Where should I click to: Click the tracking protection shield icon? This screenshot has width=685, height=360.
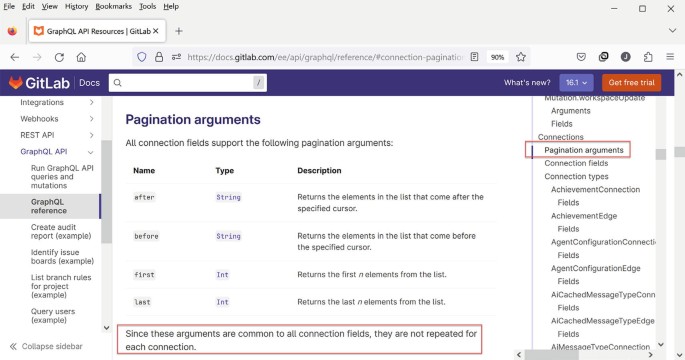pyautogui.click(x=142, y=57)
